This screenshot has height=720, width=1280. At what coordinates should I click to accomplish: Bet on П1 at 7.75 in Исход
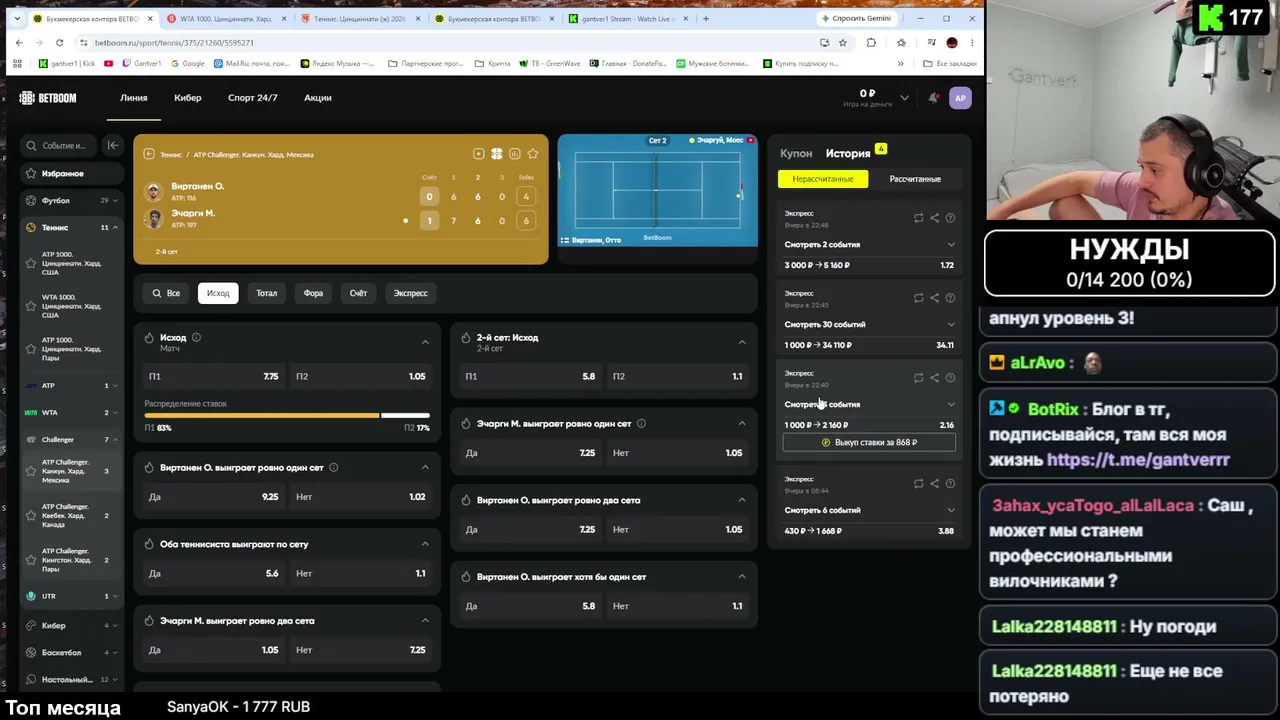pyautogui.click(x=214, y=376)
